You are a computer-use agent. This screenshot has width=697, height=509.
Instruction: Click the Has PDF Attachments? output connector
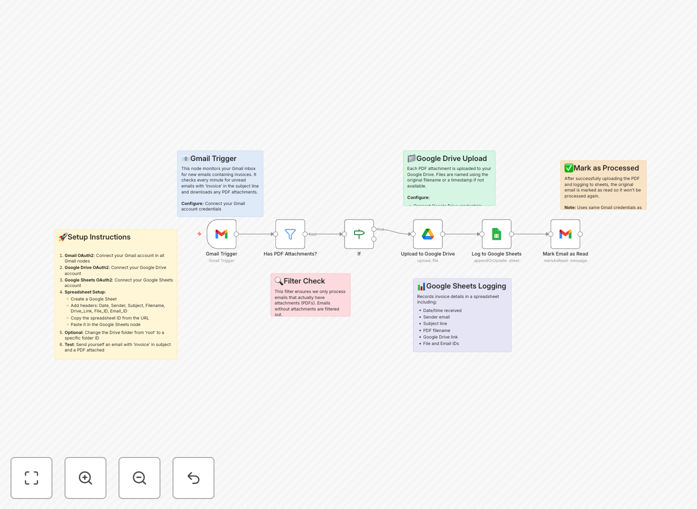[305, 234]
